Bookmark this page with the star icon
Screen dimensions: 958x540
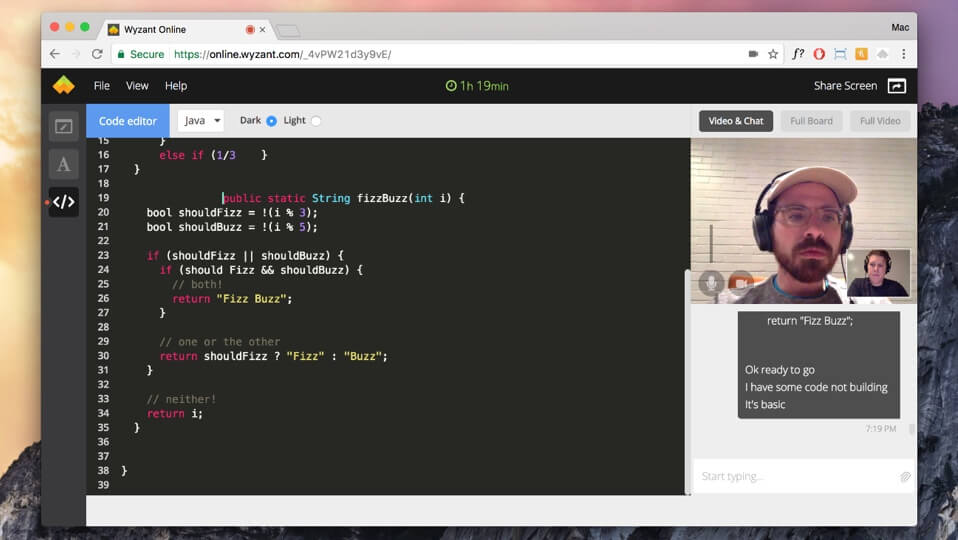[773, 54]
